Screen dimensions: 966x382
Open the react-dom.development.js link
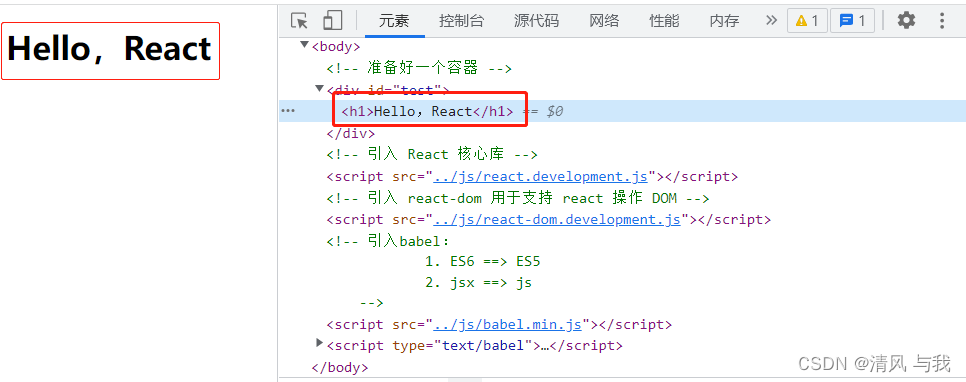(x=557, y=219)
